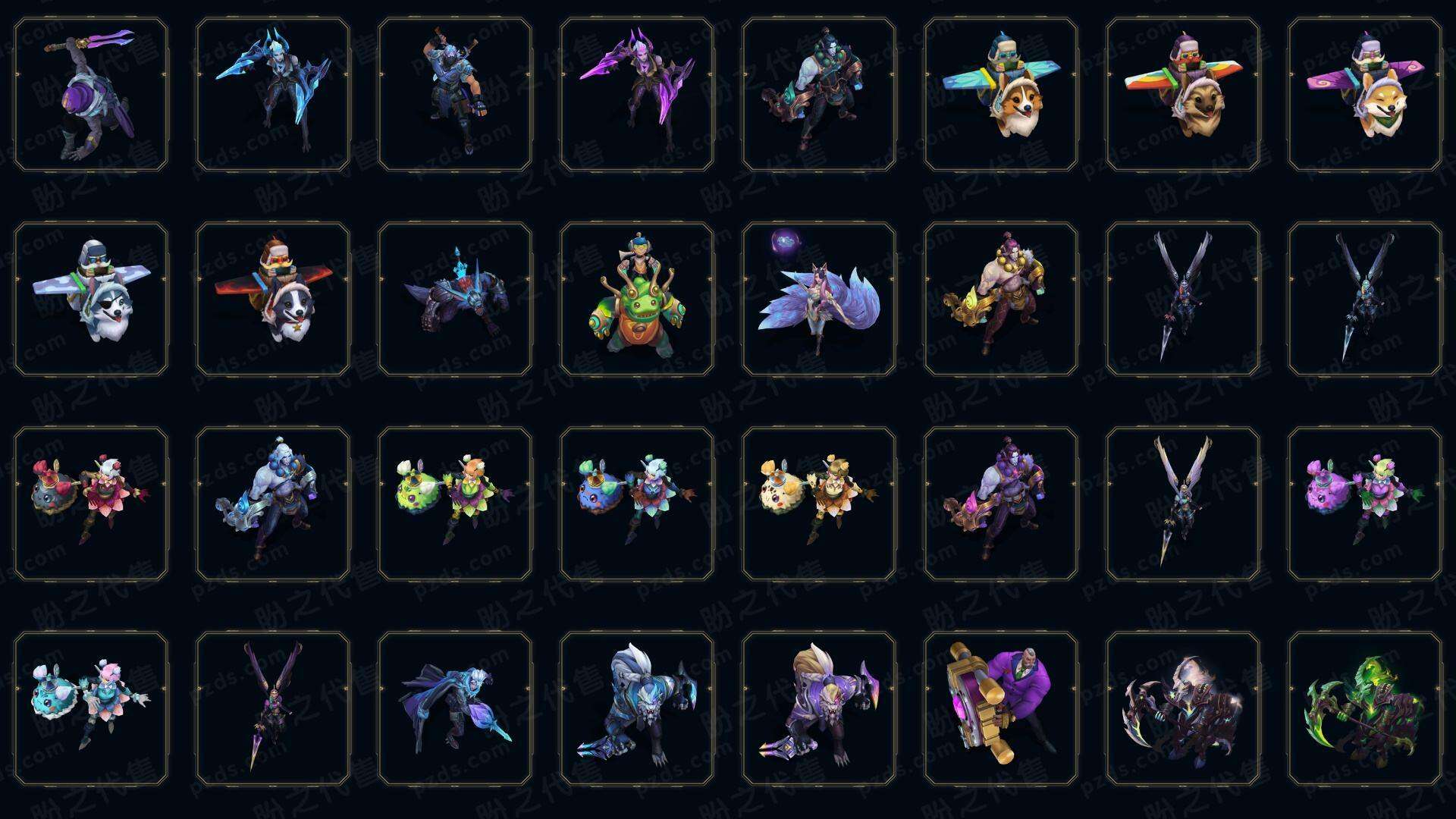Select the corgi dog with teal wings skin
Viewport: 1456px width, 819px height.
(1001, 94)
